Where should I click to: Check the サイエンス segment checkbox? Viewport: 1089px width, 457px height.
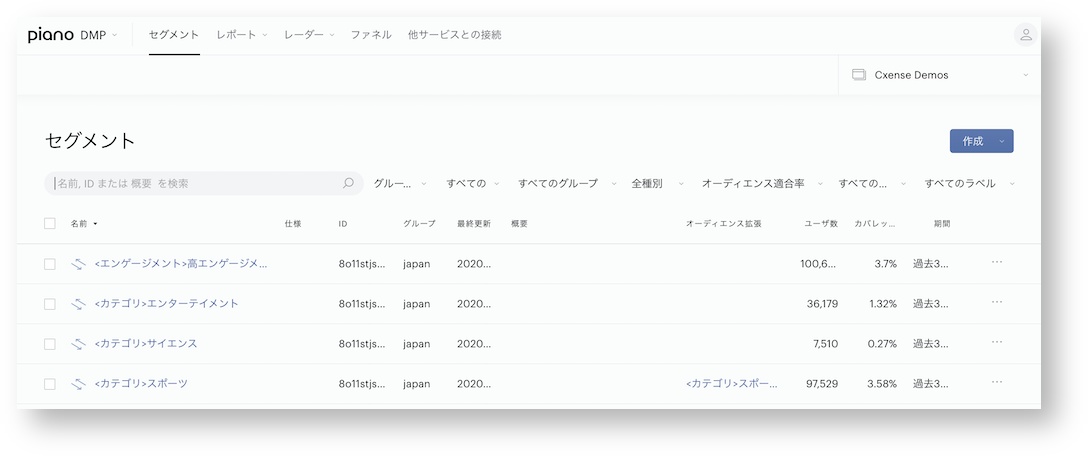pos(50,344)
